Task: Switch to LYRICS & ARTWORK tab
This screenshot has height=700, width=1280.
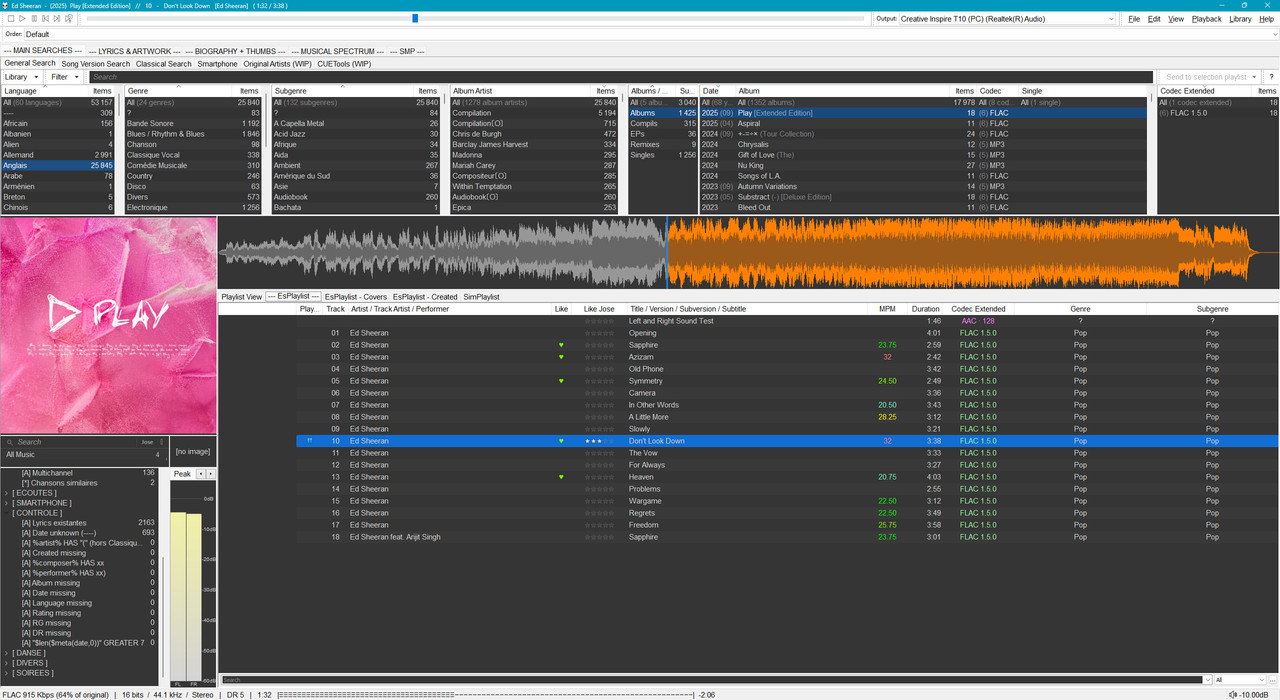Action: pos(134,51)
